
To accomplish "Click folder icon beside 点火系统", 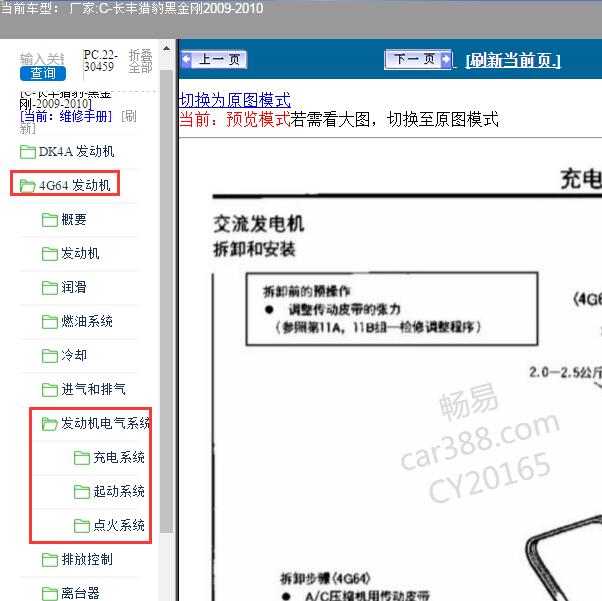I will [81, 526].
